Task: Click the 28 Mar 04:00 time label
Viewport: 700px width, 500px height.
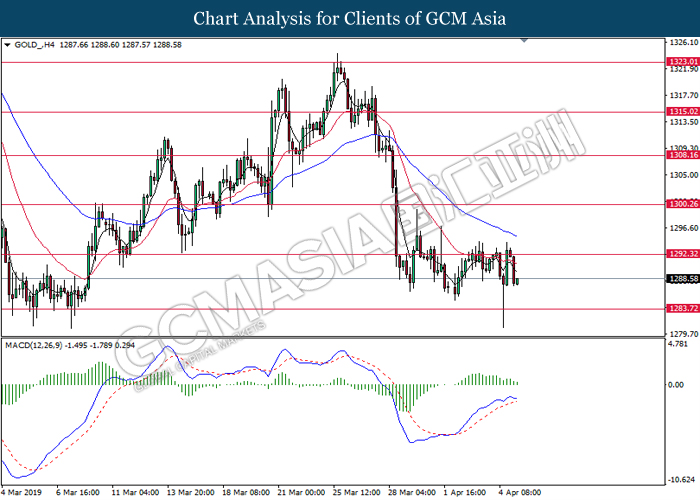Action: [412, 492]
